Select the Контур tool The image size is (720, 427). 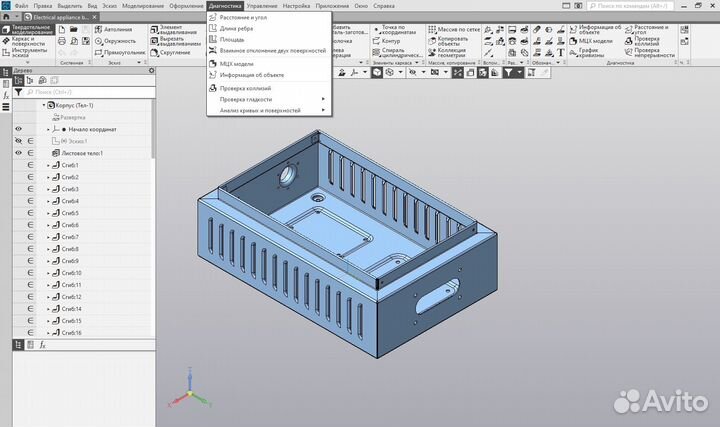(386, 41)
